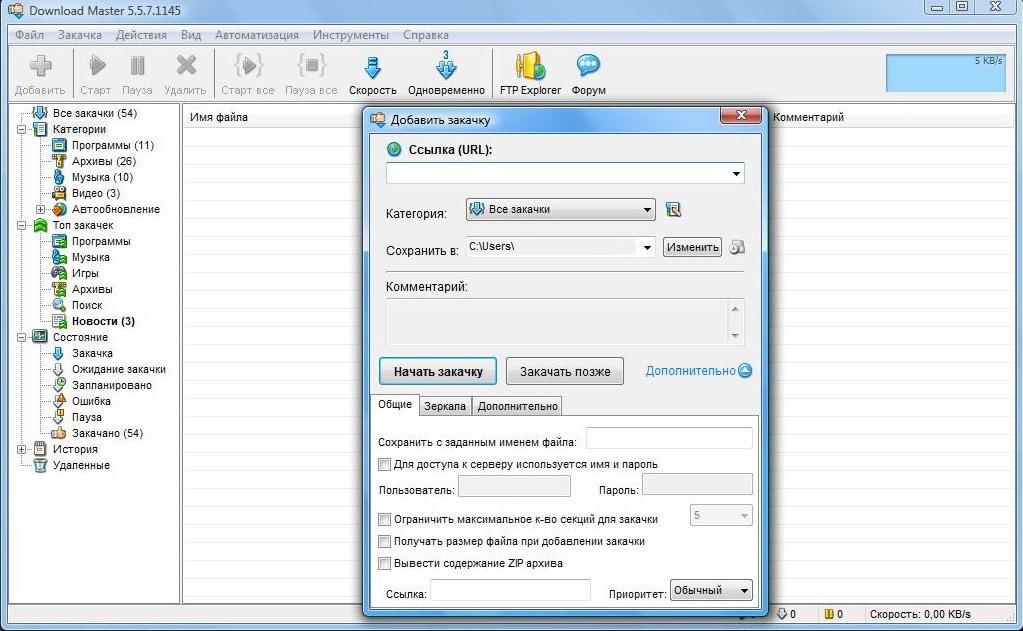This screenshot has height=631, width=1023.
Task: Click the folder icon next to Изменить
Action: [737, 247]
